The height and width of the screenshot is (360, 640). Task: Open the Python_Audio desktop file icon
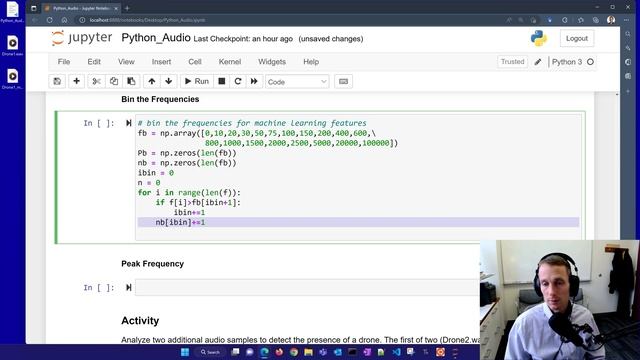click(12, 12)
